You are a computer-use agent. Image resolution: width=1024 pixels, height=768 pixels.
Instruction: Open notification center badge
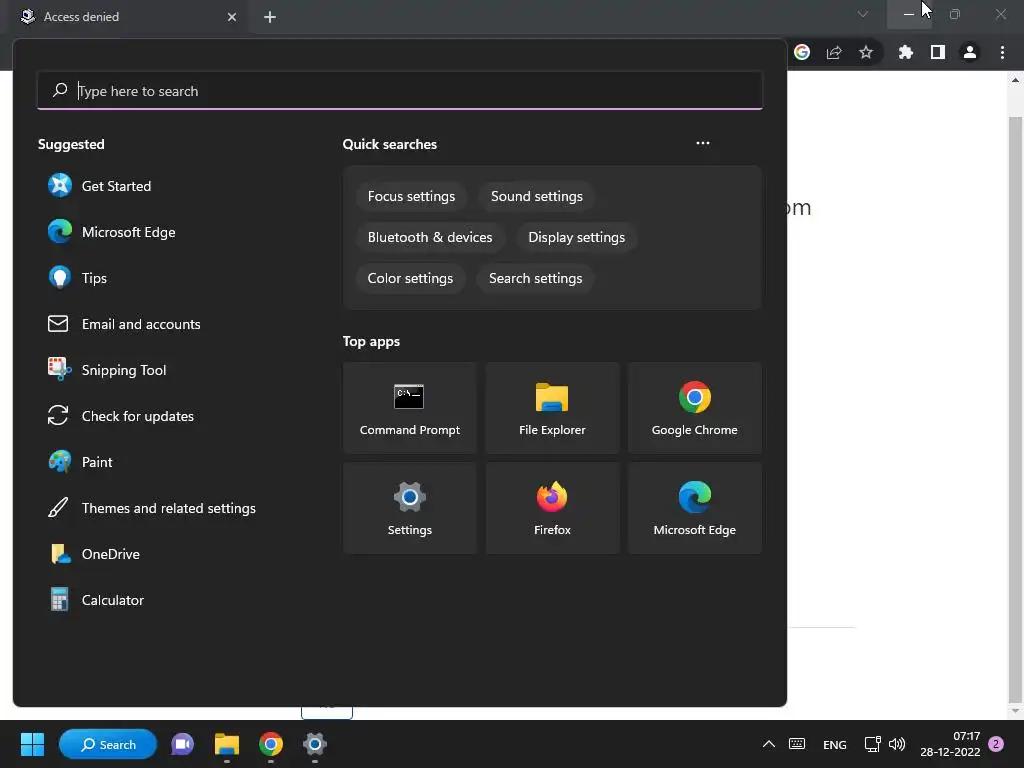[996, 744]
